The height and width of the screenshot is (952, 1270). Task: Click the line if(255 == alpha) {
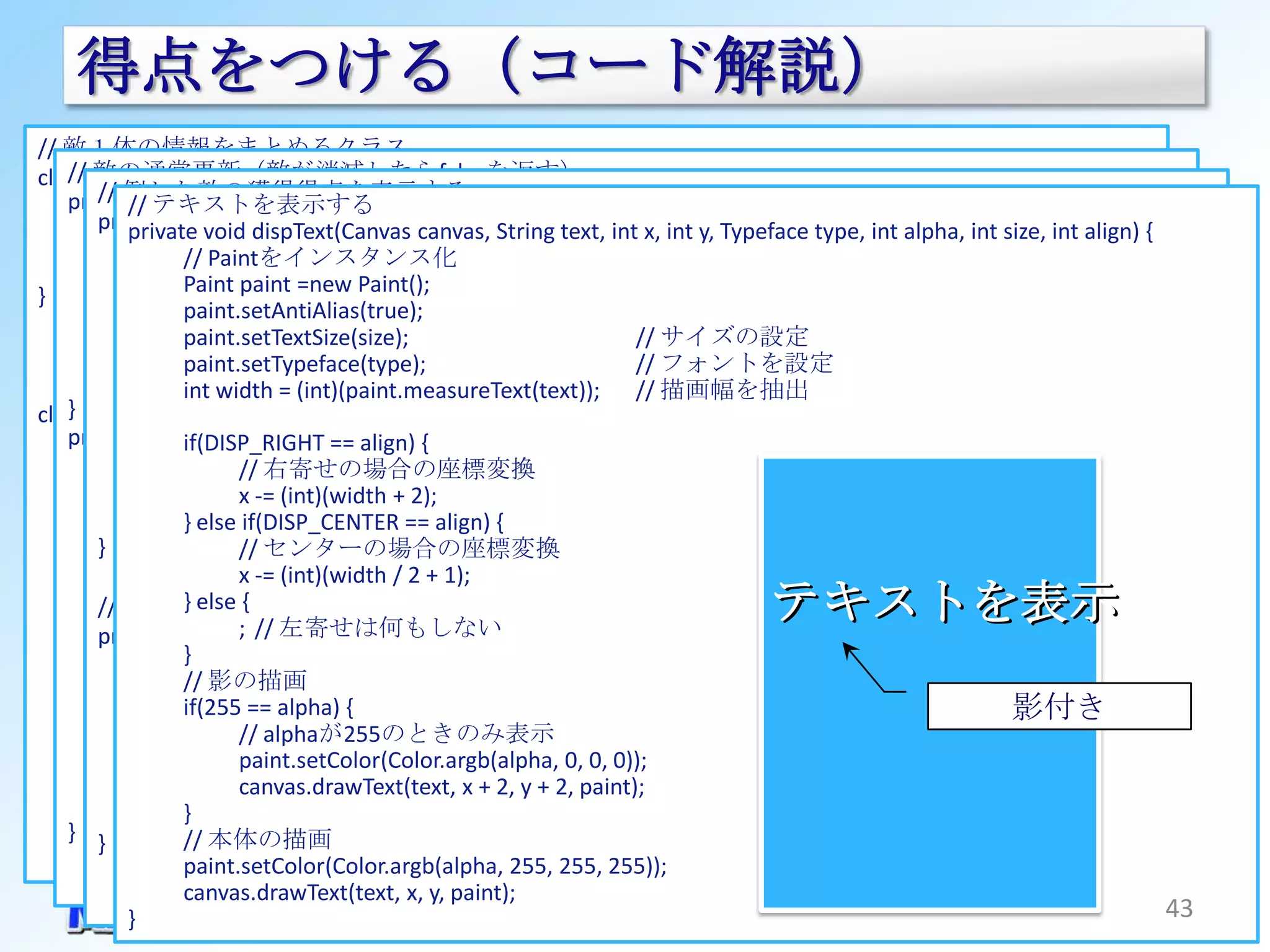pos(268,707)
